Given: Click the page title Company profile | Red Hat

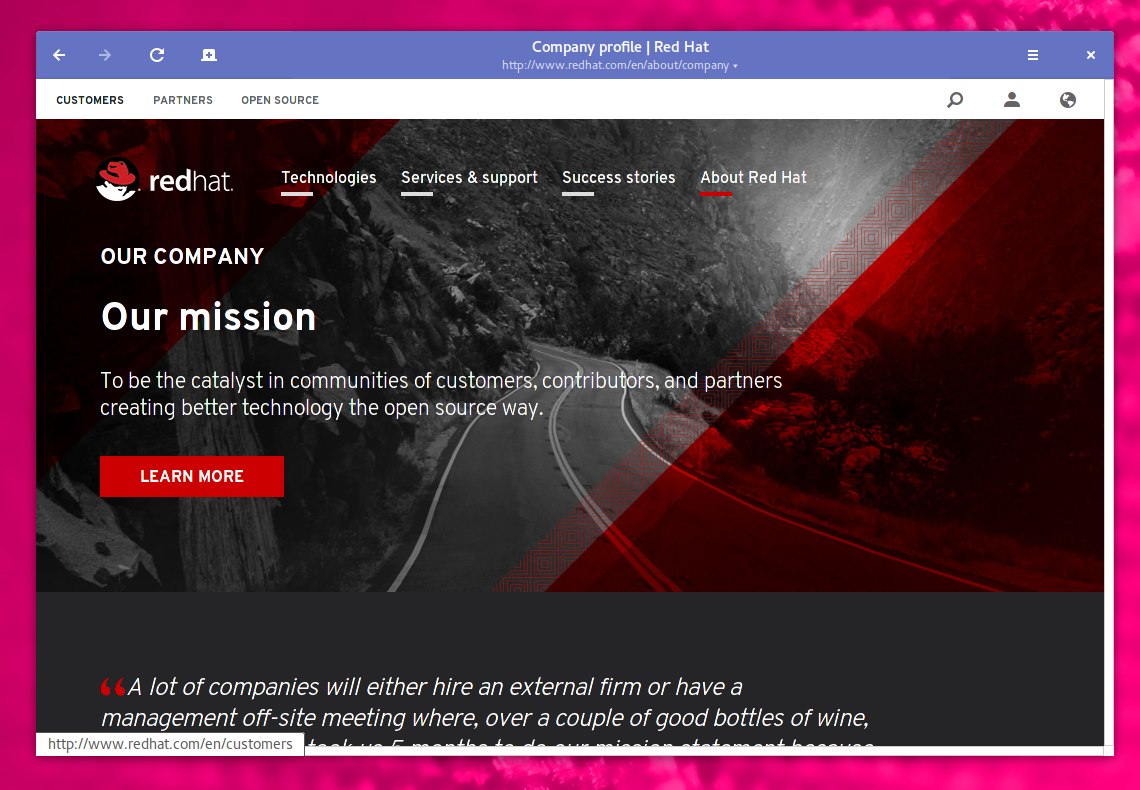Looking at the screenshot, I should (620, 47).
